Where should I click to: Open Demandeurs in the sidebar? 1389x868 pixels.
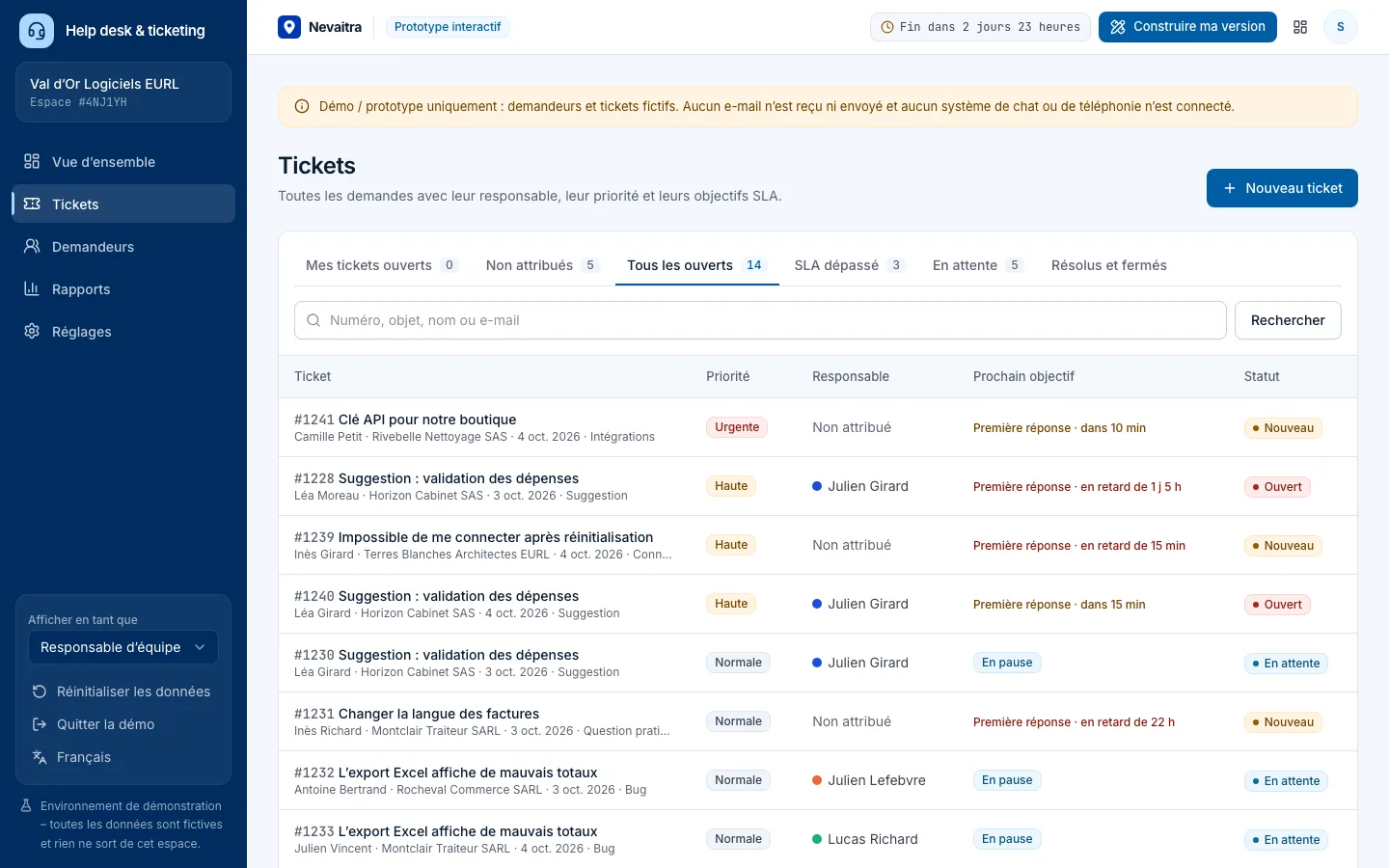point(123,246)
